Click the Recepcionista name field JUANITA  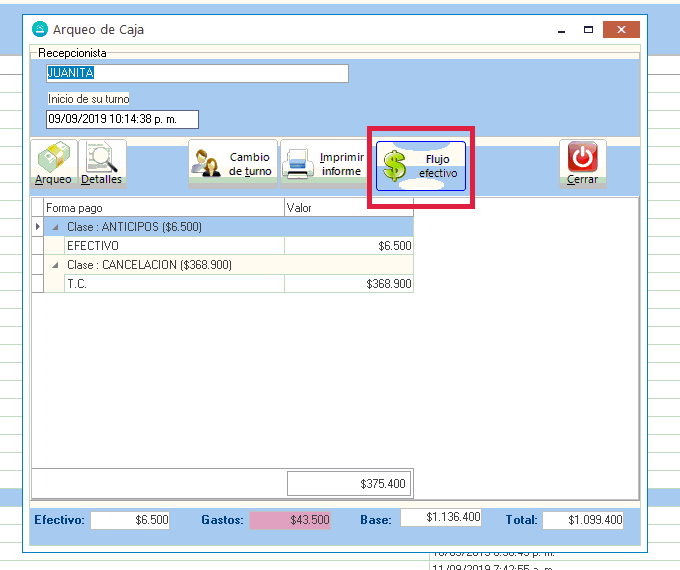197,73
